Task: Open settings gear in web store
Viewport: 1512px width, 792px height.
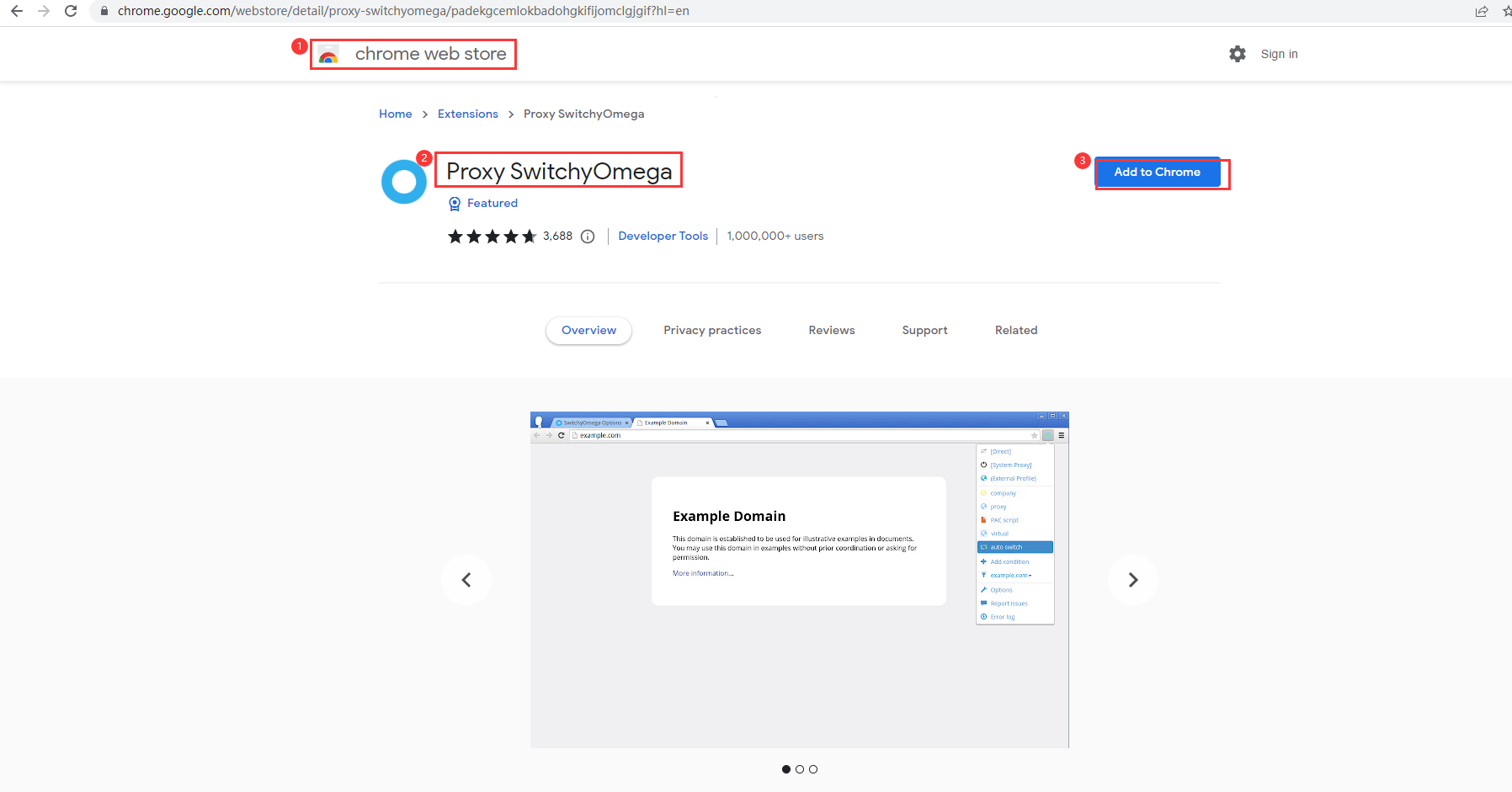Action: (x=1238, y=54)
